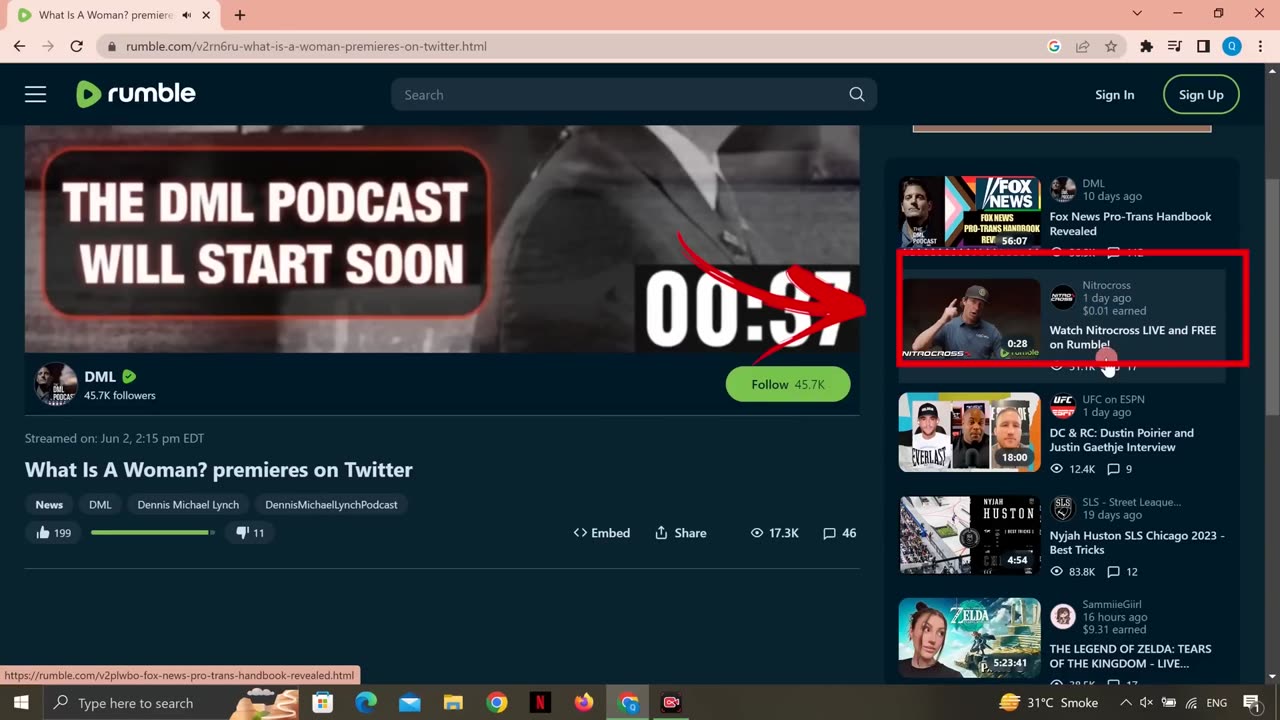Open DC & RC Dustin Poirier title
The image size is (1280, 720).
(x=1121, y=440)
